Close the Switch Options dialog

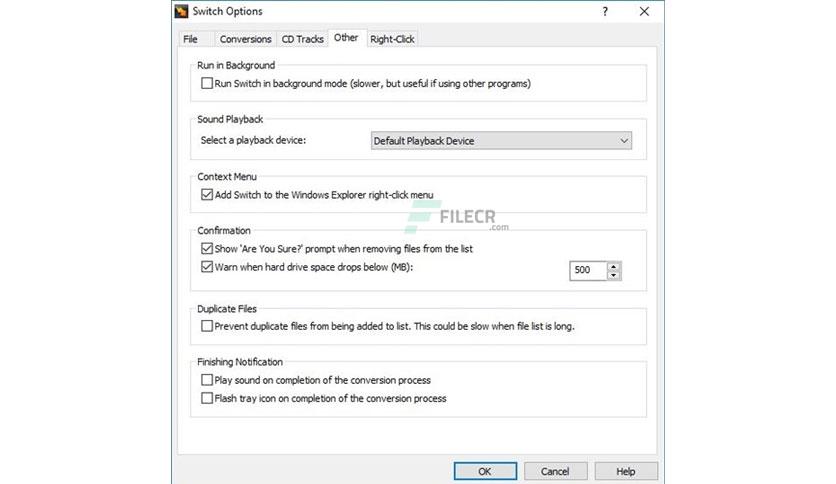644,11
